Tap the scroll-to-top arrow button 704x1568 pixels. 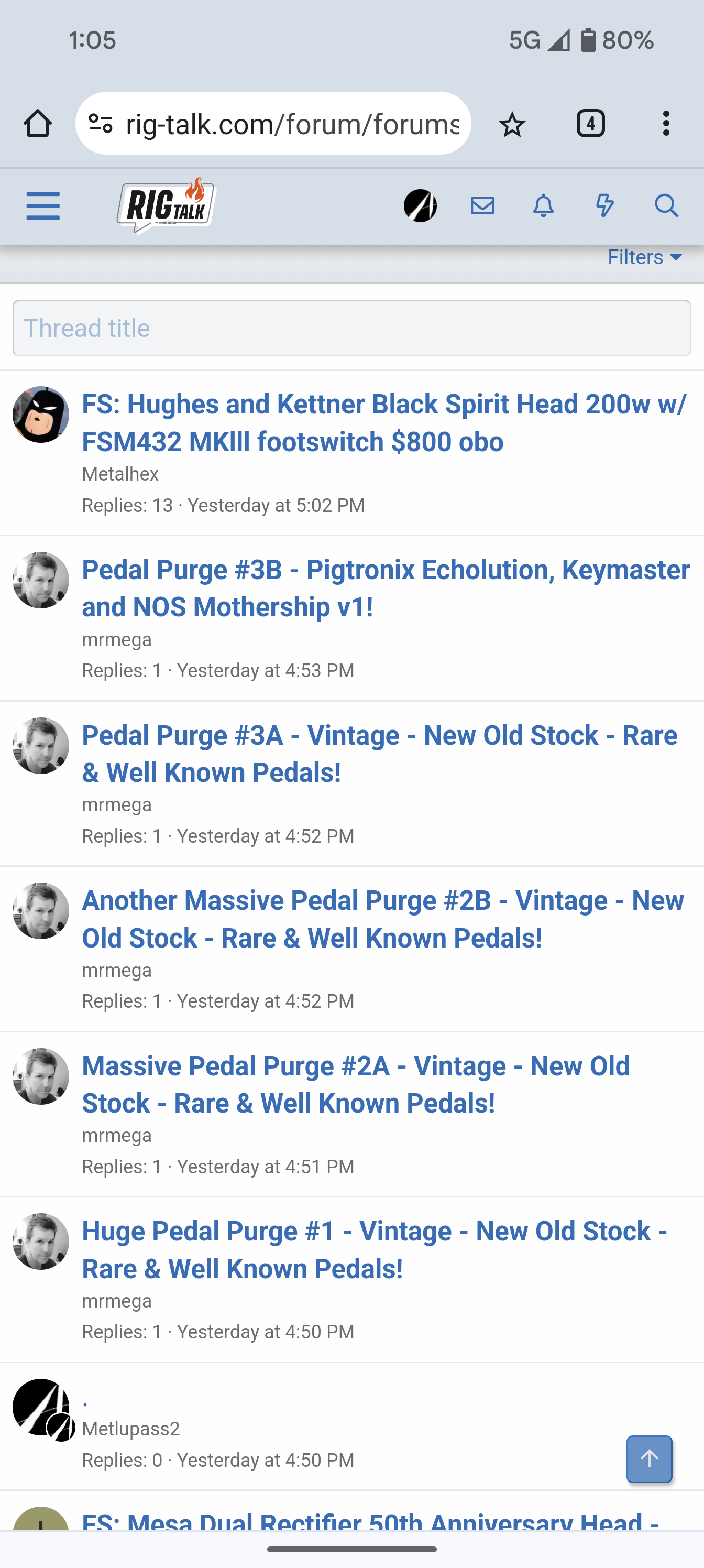649,1458
